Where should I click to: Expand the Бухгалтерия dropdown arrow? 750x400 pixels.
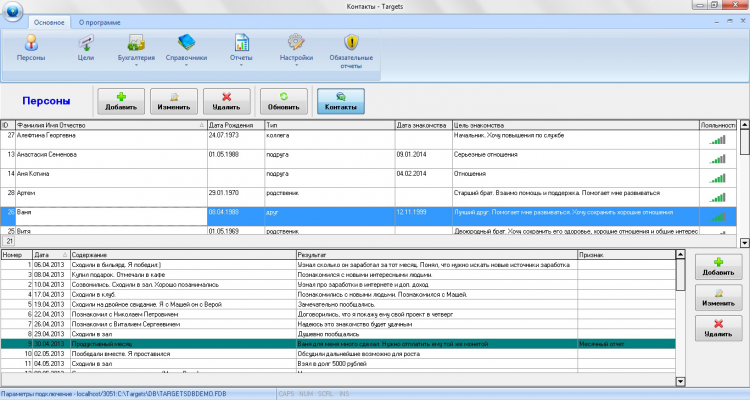(136, 65)
